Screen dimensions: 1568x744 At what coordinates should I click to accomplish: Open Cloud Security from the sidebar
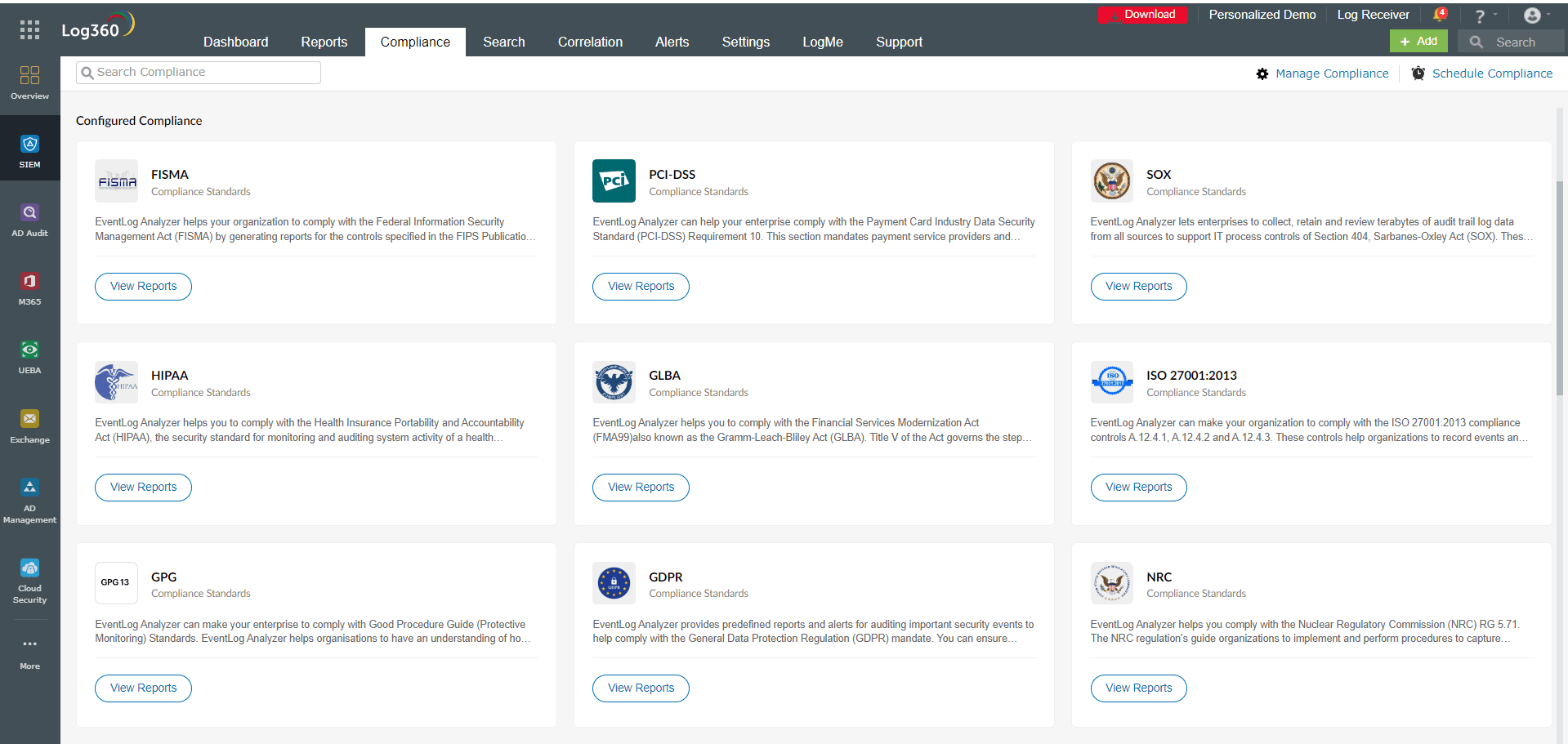pyautogui.click(x=29, y=581)
